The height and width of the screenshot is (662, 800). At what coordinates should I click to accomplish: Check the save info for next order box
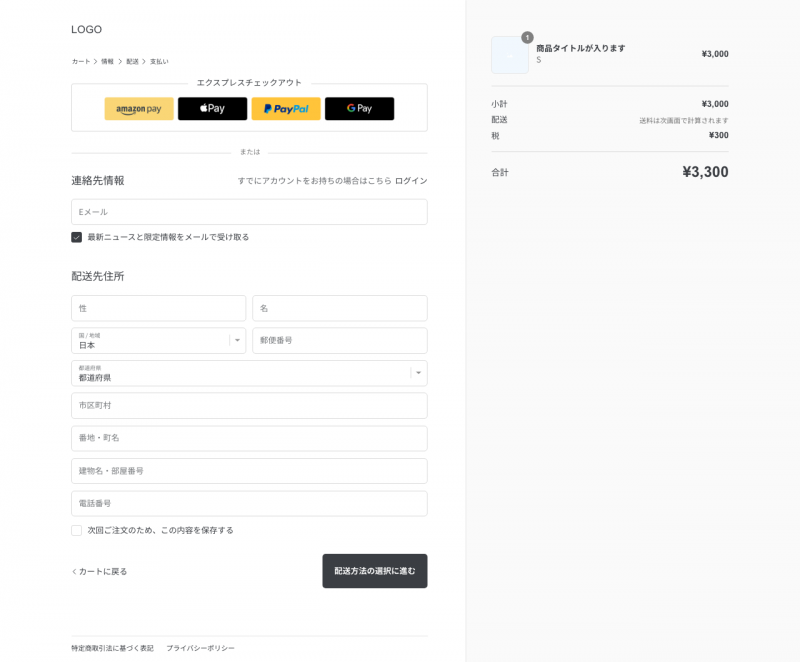[77, 530]
